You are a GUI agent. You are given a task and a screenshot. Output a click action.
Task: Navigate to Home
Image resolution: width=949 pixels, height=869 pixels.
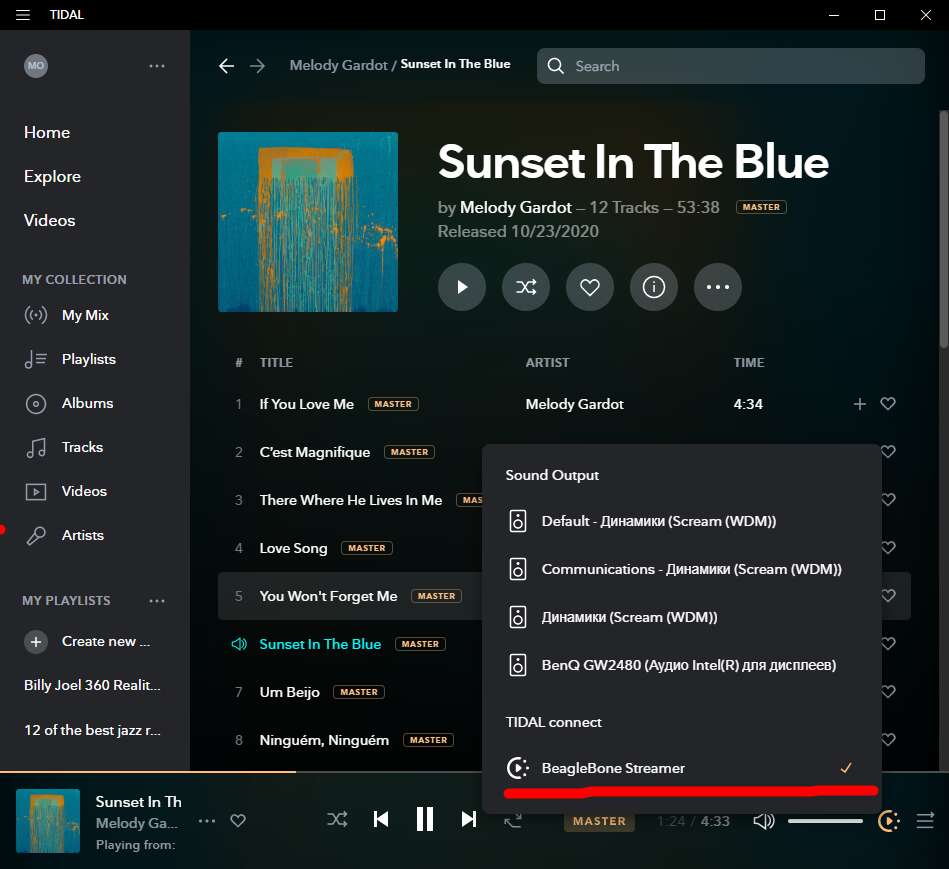[47, 133]
